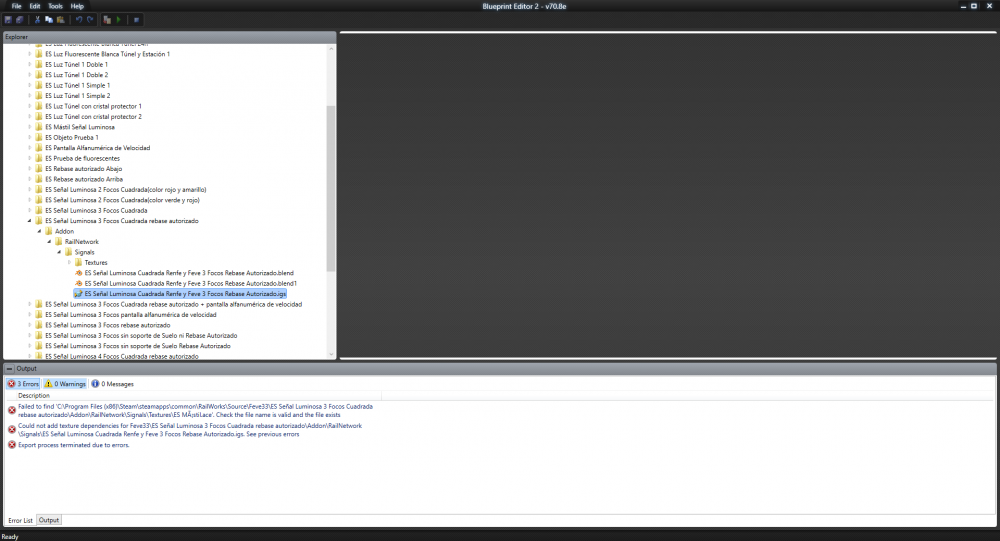1000x541 pixels.
Task: Click the folder icon of RailNetwork
Action: 59,242
